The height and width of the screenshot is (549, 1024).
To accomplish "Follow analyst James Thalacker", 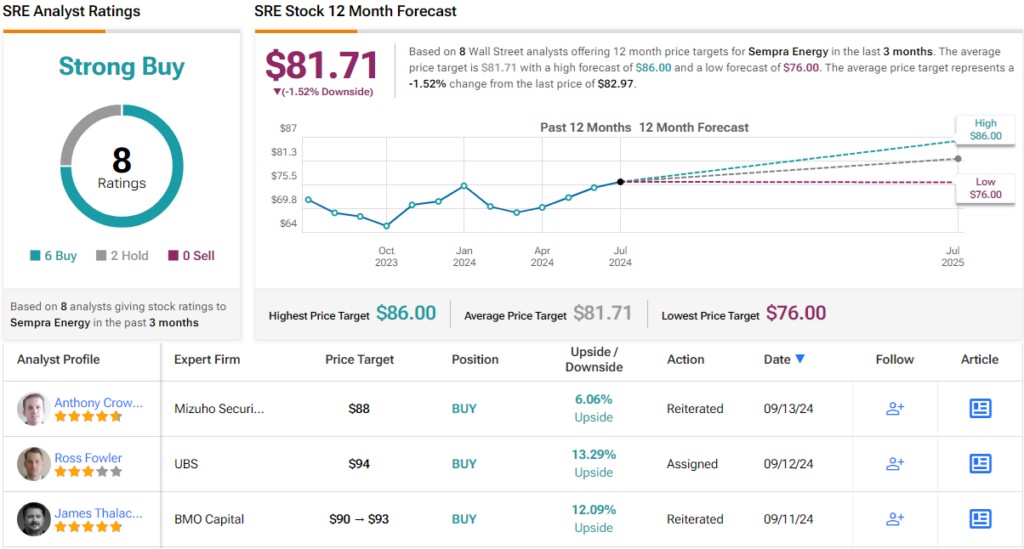I will coord(895,519).
